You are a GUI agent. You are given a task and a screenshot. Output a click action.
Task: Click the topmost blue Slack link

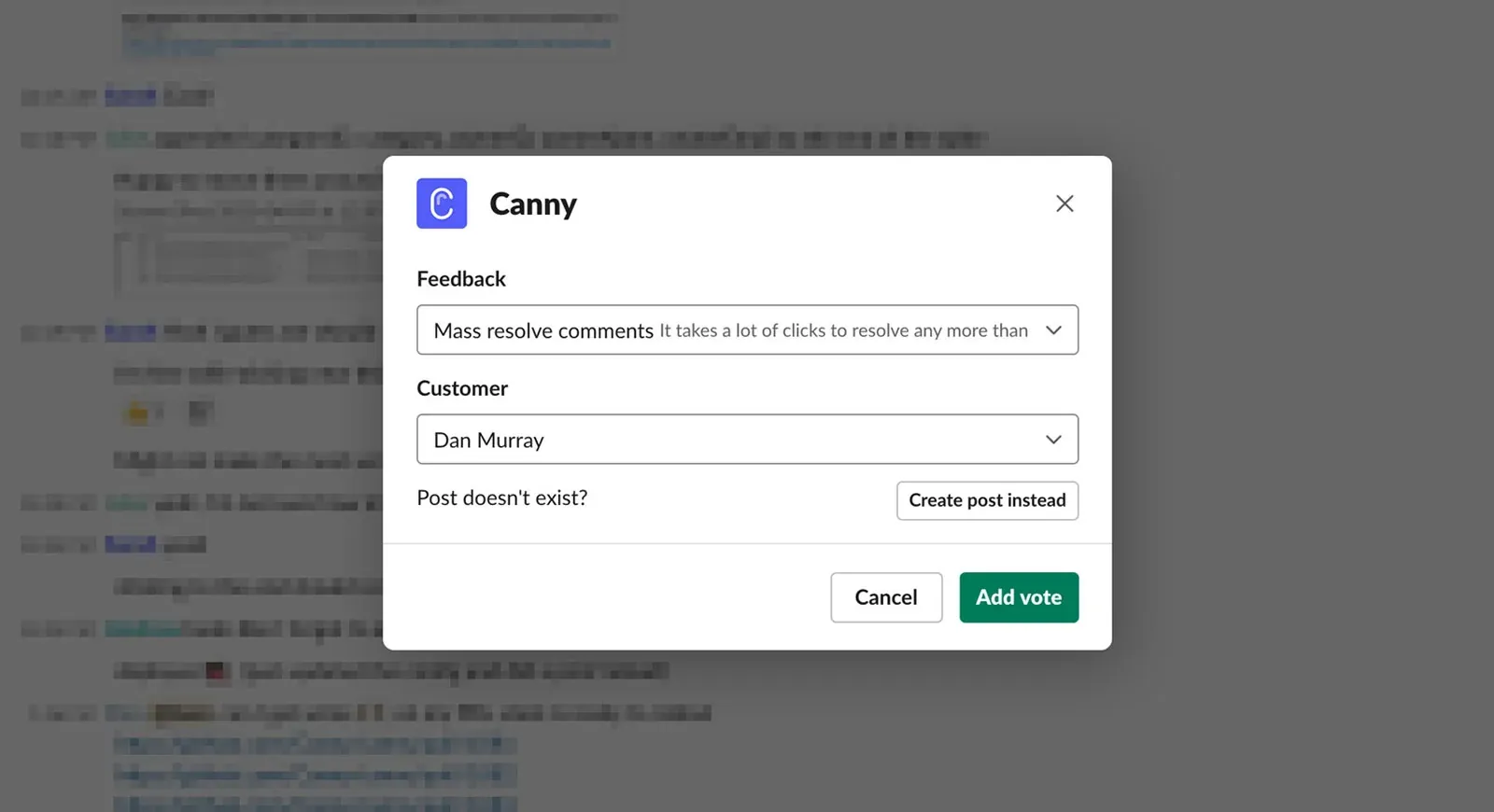click(x=364, y=43)
